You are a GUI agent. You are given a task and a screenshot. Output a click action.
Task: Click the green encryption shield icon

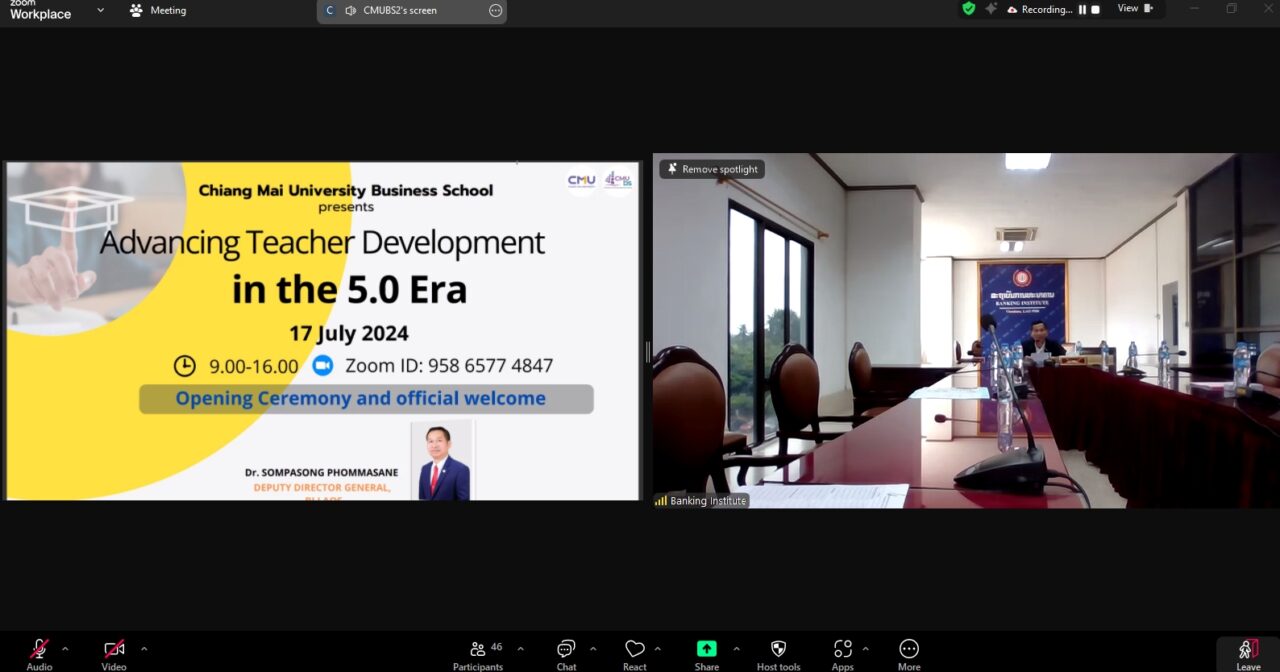(x=968, y=9)
